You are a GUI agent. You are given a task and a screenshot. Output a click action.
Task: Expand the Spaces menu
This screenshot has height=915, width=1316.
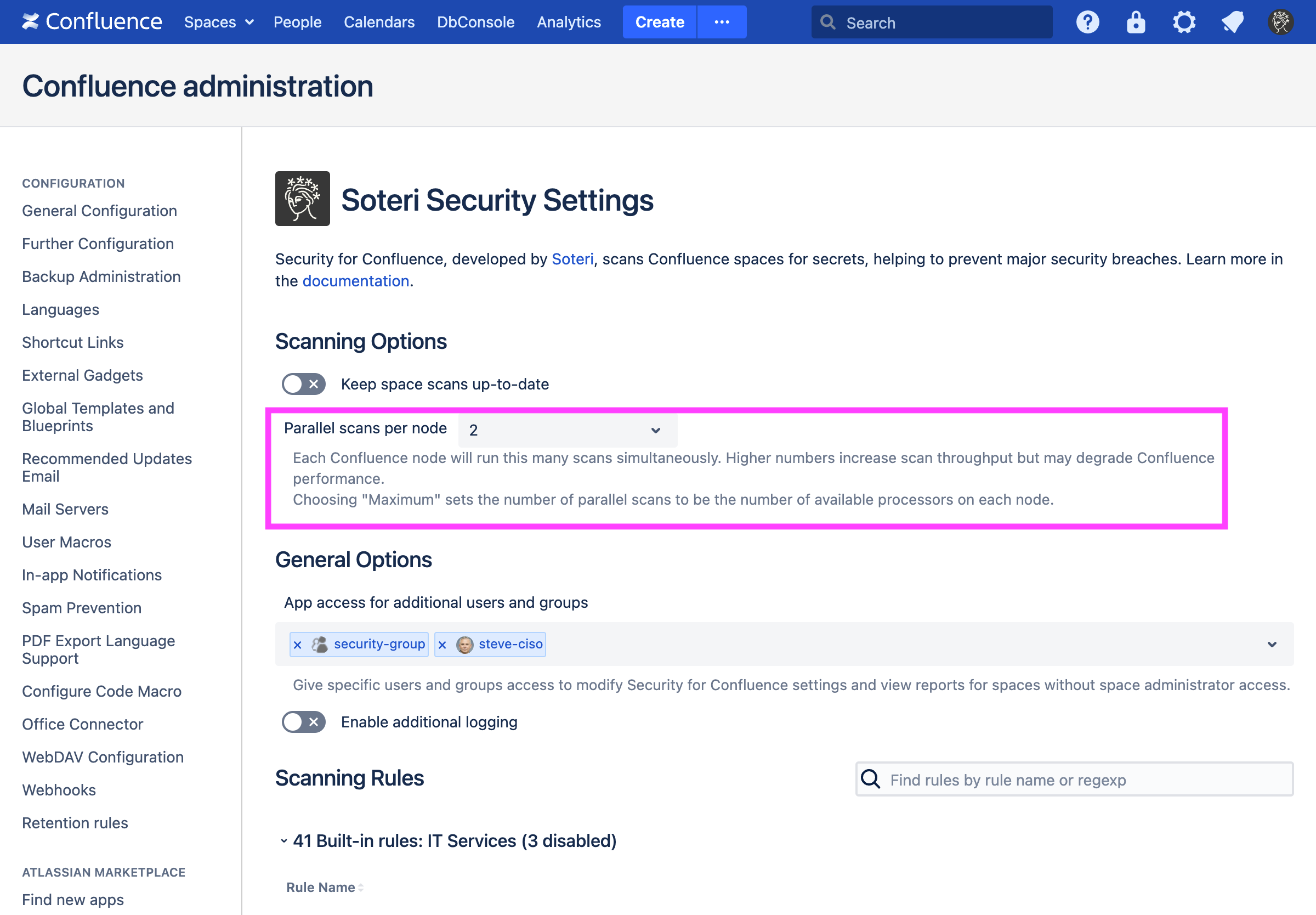218,22
